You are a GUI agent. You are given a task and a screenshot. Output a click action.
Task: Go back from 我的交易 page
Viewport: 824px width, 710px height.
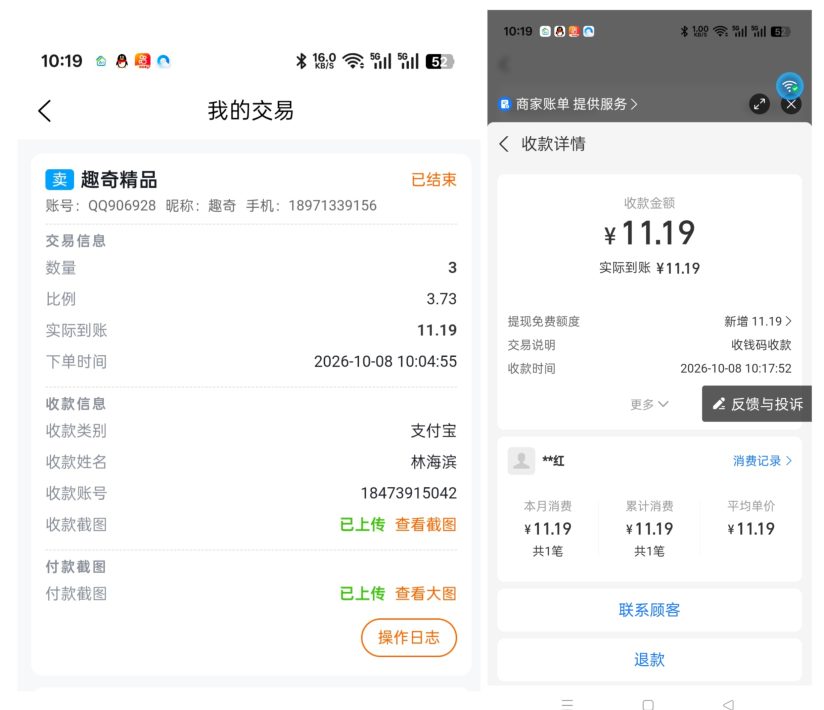45,111
